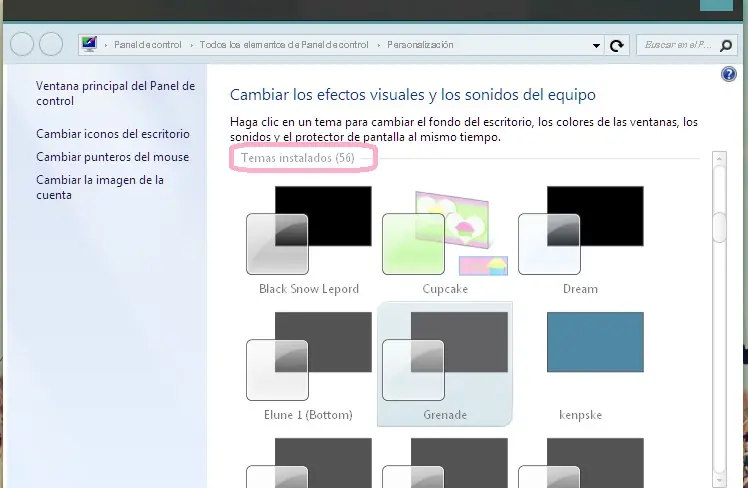Click the theme list scrollbar down arrow
This screenshot has height=488, width=748.
coord(719,481)
